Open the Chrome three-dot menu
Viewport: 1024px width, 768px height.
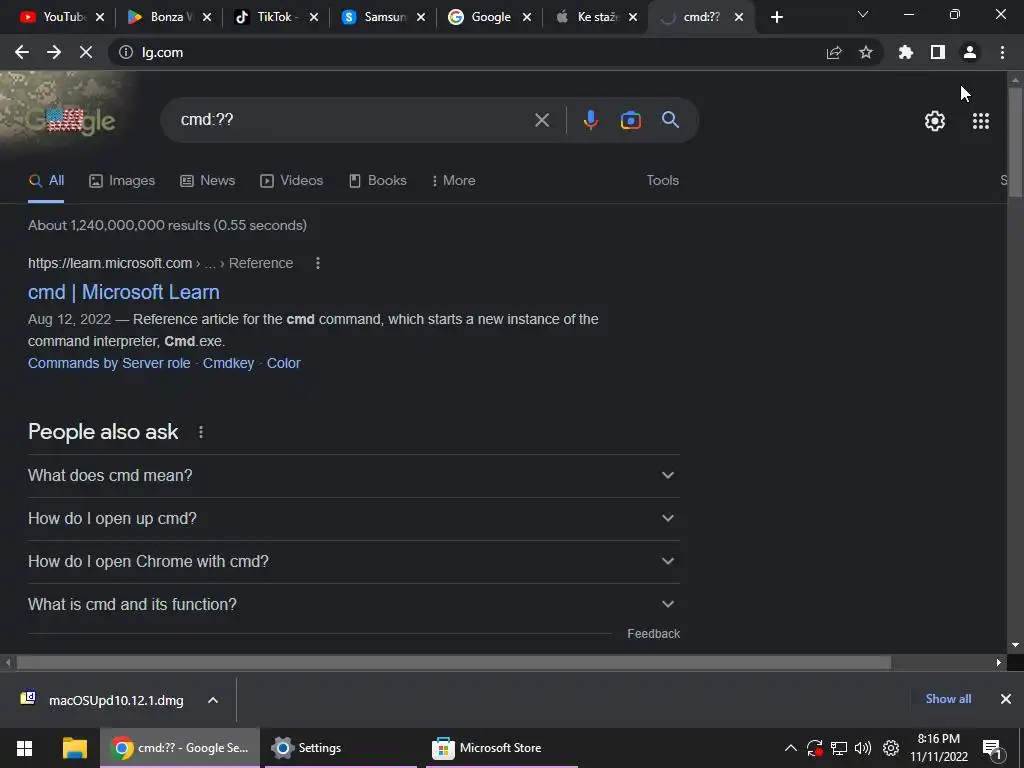click(1002, 52)
